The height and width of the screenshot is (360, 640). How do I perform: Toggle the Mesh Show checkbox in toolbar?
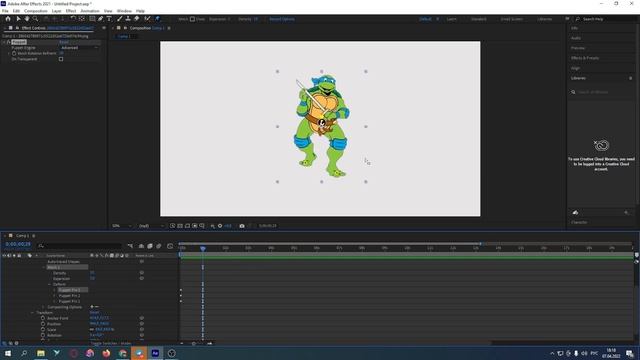coord(192,19)
